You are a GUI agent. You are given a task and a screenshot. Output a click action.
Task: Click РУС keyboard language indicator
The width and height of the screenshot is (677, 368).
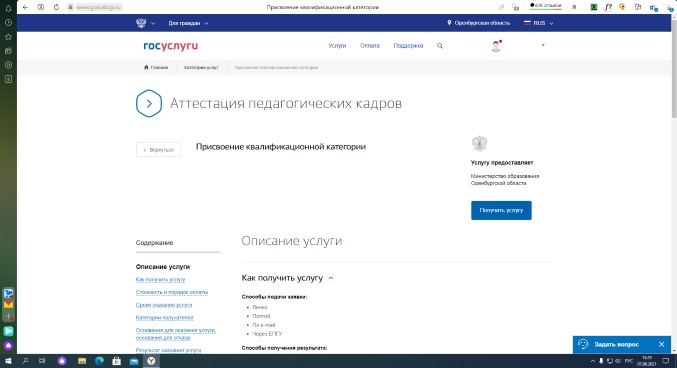click(629, 361)
